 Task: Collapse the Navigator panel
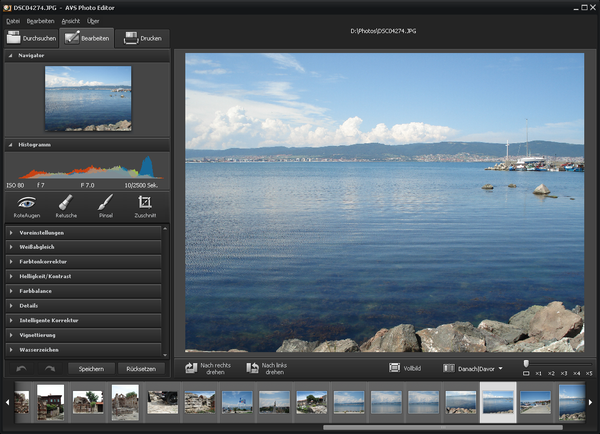tap(11, 55)
